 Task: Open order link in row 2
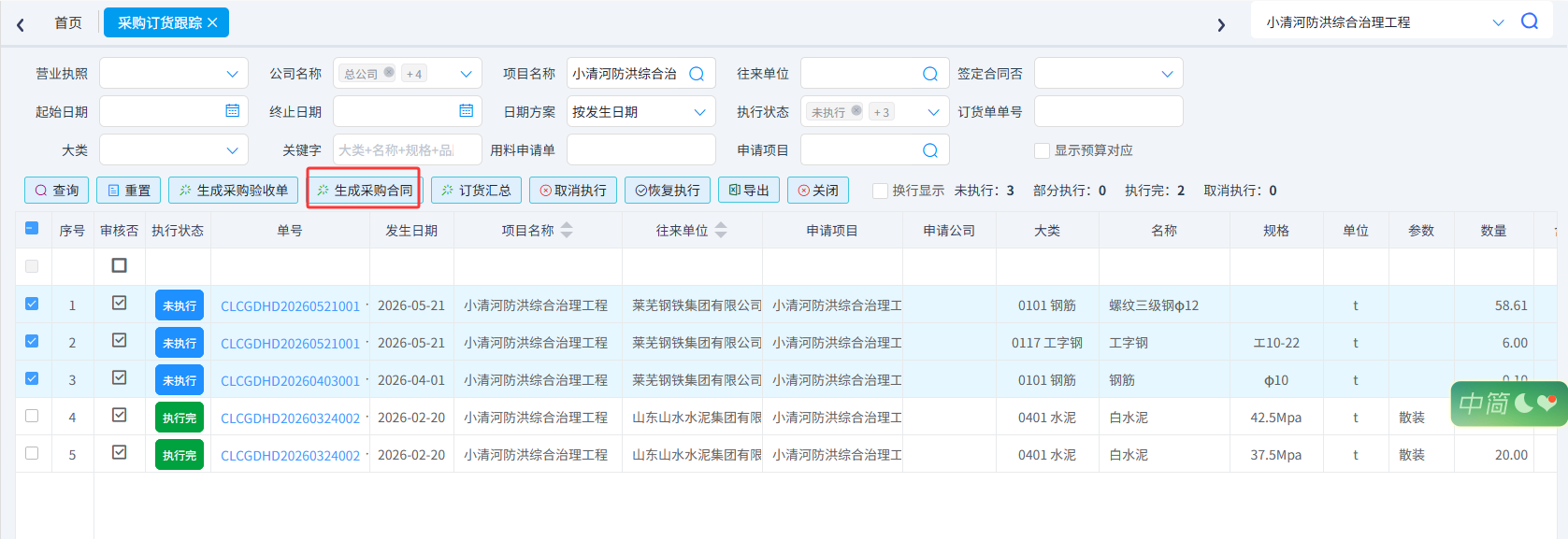[x=290, y=344]
